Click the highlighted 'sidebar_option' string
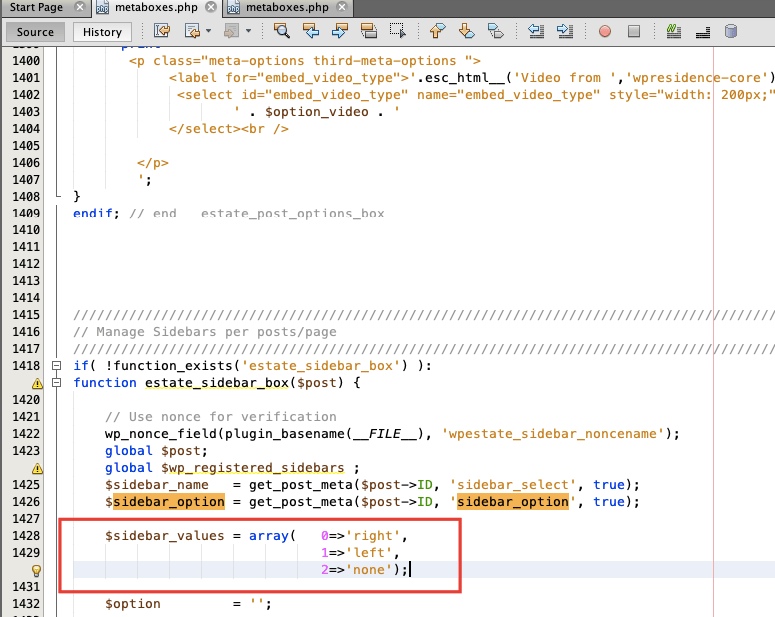This screenshot has width=775, height=617. pyautogui.click(x=513, y=502)
